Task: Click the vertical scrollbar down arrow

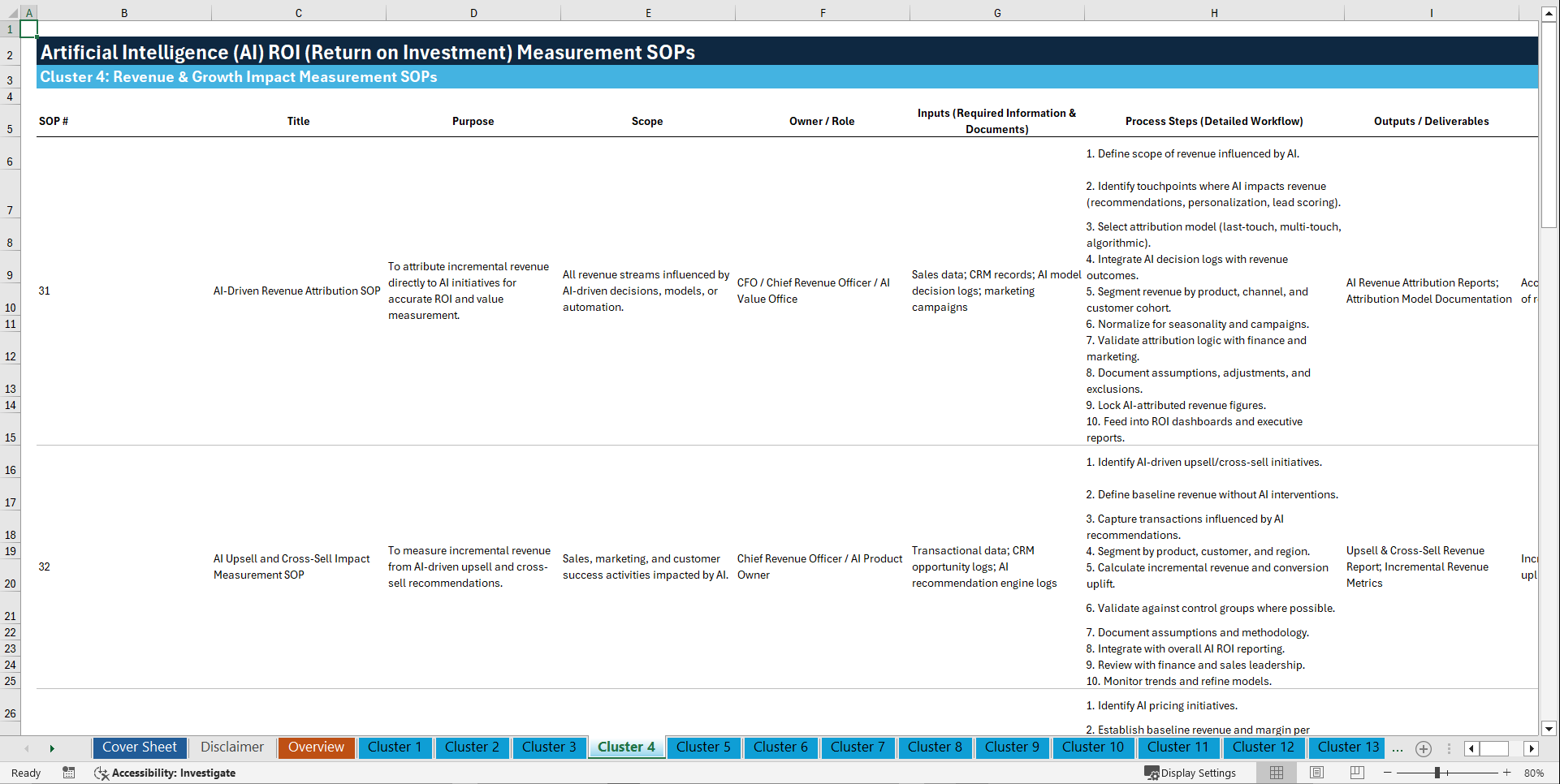Action: click(1550, 729)
